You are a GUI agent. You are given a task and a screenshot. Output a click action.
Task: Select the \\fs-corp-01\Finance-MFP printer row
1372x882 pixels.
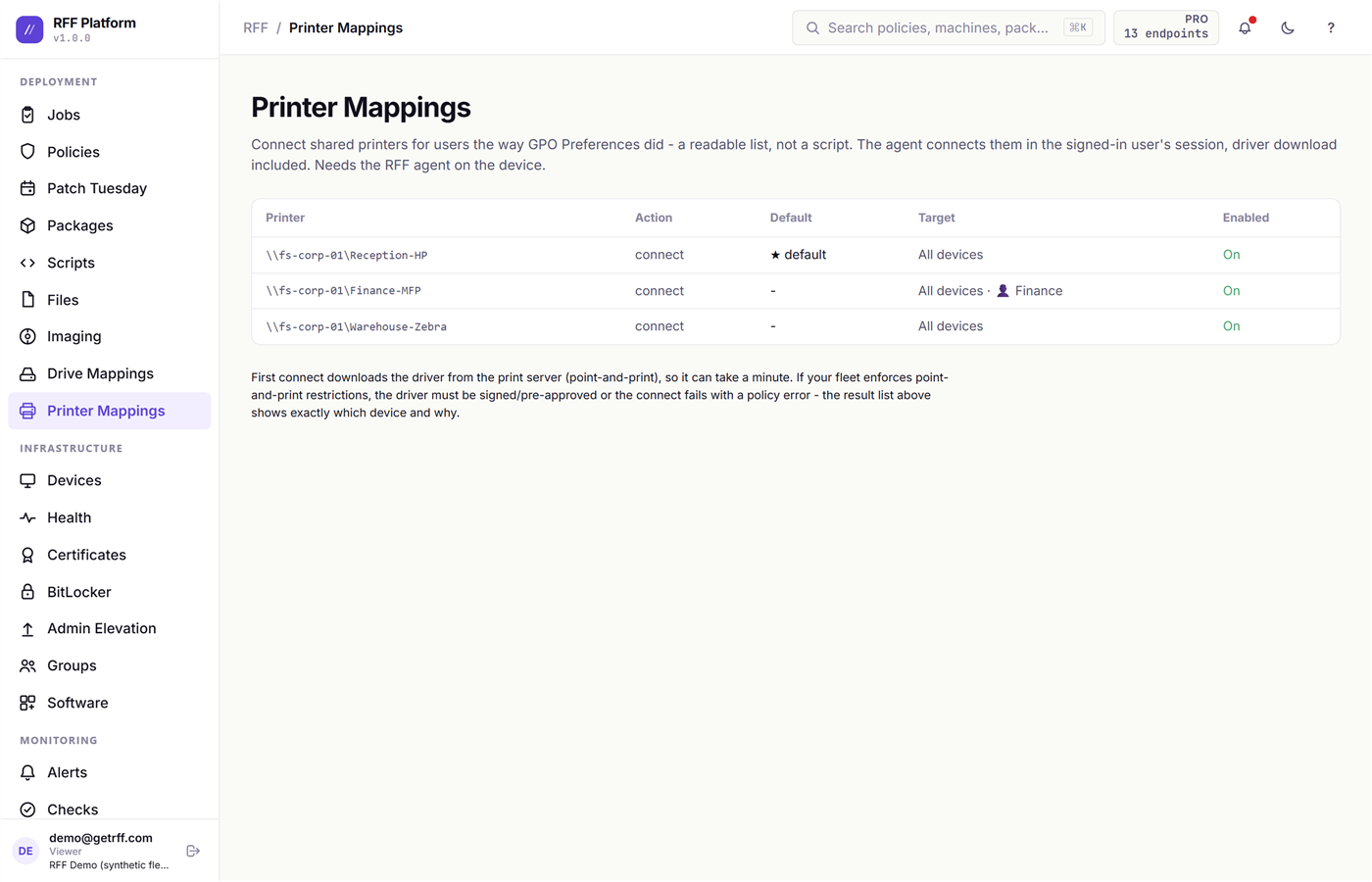click(796, 291)
